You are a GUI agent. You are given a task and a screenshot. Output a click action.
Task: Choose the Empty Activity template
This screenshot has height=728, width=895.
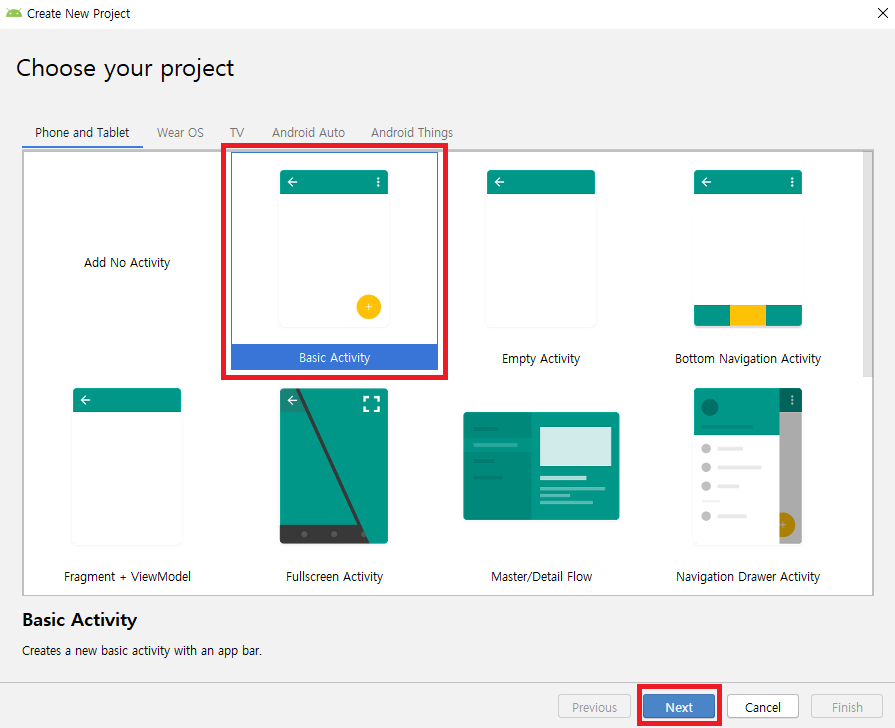click(x=541, y=248)
